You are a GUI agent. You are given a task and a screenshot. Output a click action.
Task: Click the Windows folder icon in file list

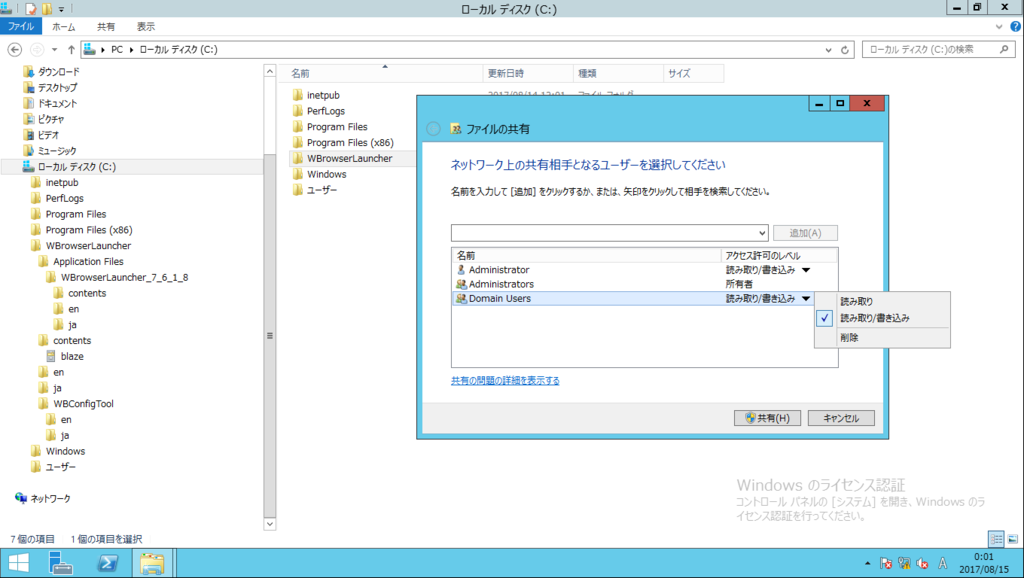point(298,174)
